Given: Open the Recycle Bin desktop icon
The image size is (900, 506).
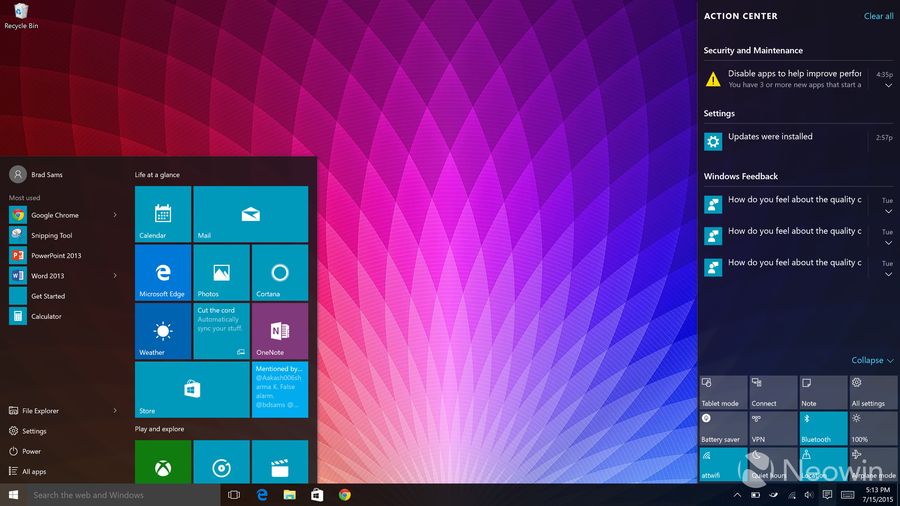Looking at the screenshot, I should tap(21, 16).
